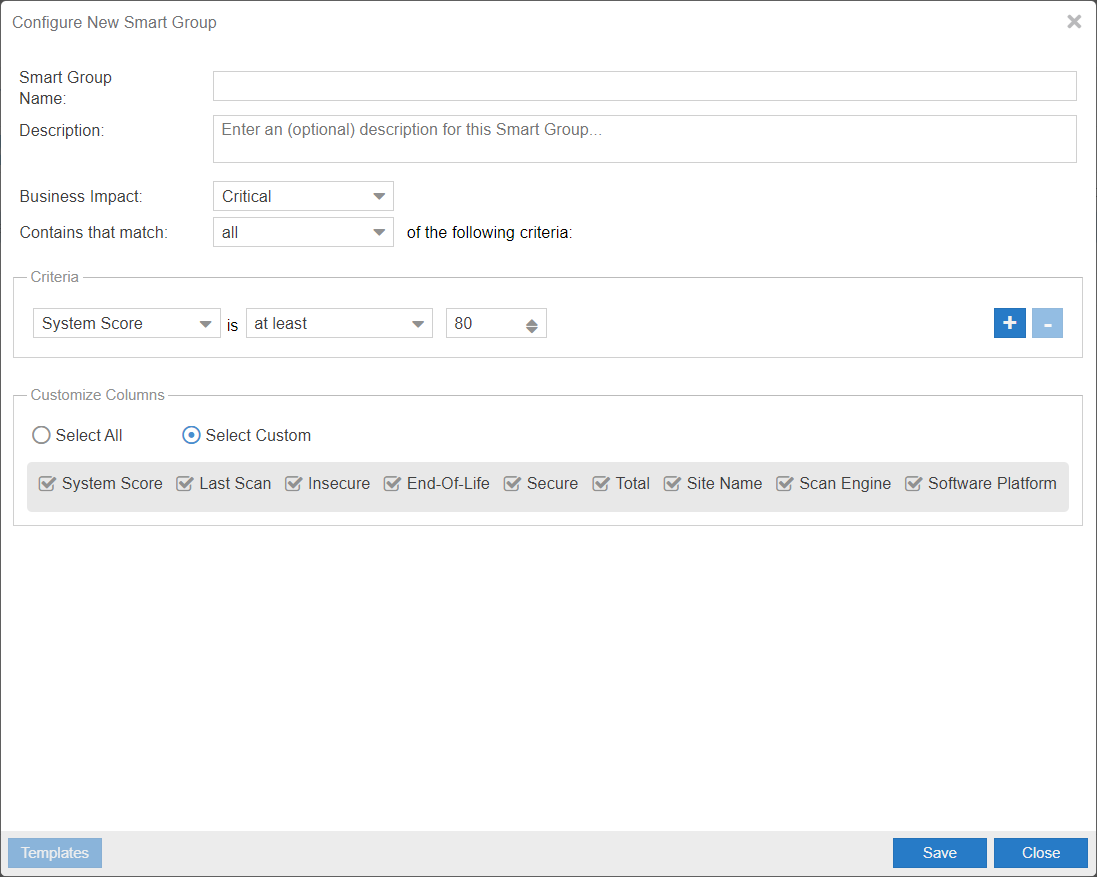Choose the Select Custom radio button
Screen dimensions: 1097x877
click(x=191, y=435)
